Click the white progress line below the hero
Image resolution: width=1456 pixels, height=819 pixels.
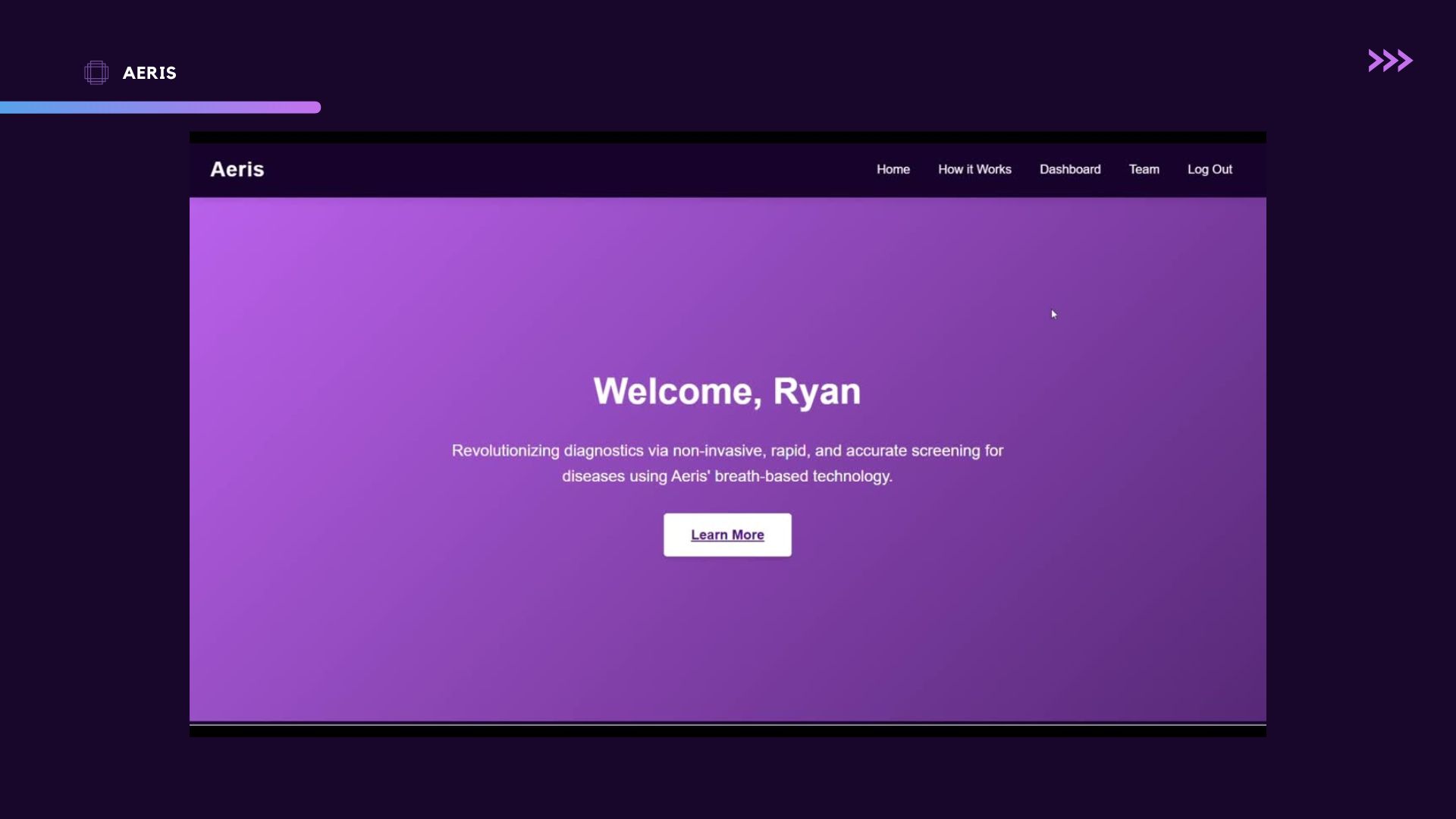727,725
